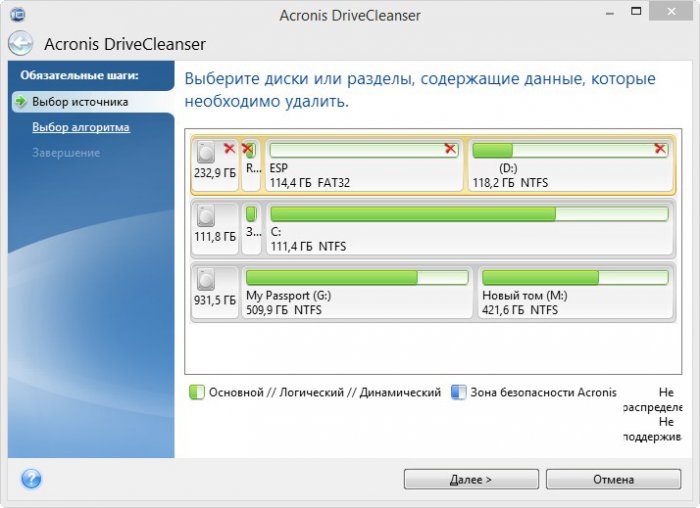This screenshot has height=508, width=700.
Task: Select the 931,5 ГБ disk icon
Action: pyautogui.click(x=207, y=280)
